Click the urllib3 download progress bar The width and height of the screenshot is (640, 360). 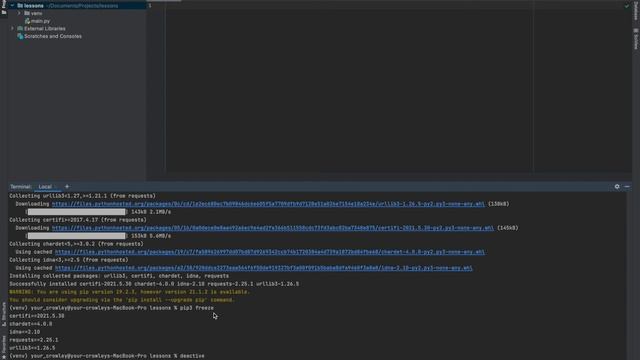tap(76, 212)
